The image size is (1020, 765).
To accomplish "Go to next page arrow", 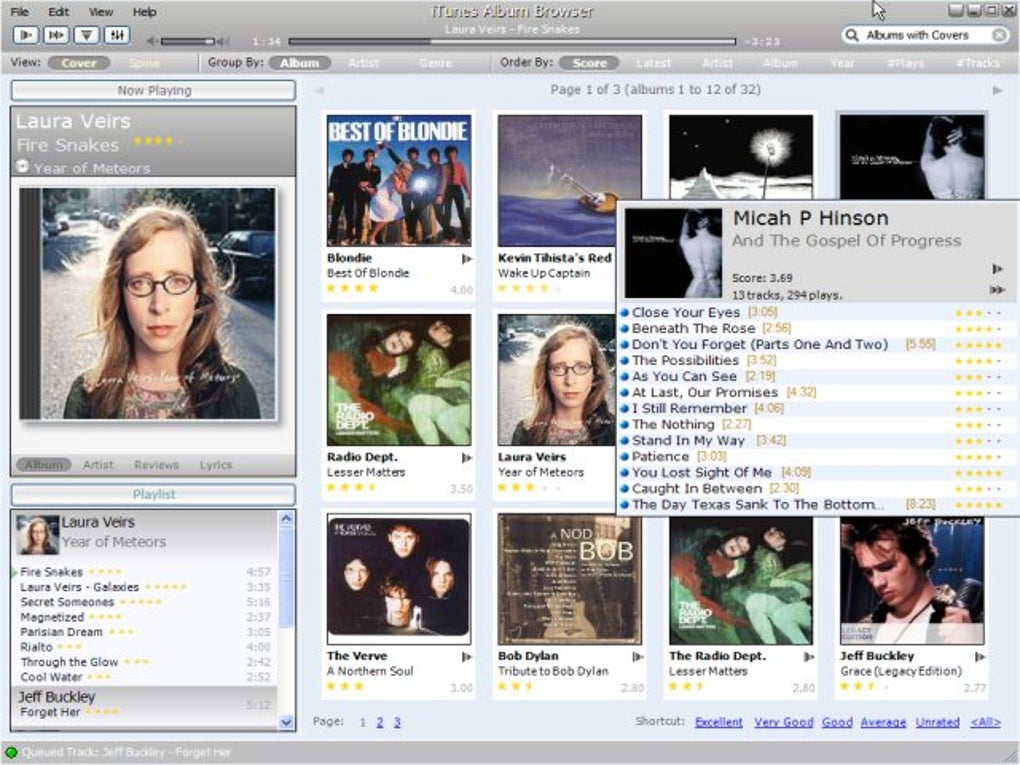I will pyautogui.click(x=997, y=90).
